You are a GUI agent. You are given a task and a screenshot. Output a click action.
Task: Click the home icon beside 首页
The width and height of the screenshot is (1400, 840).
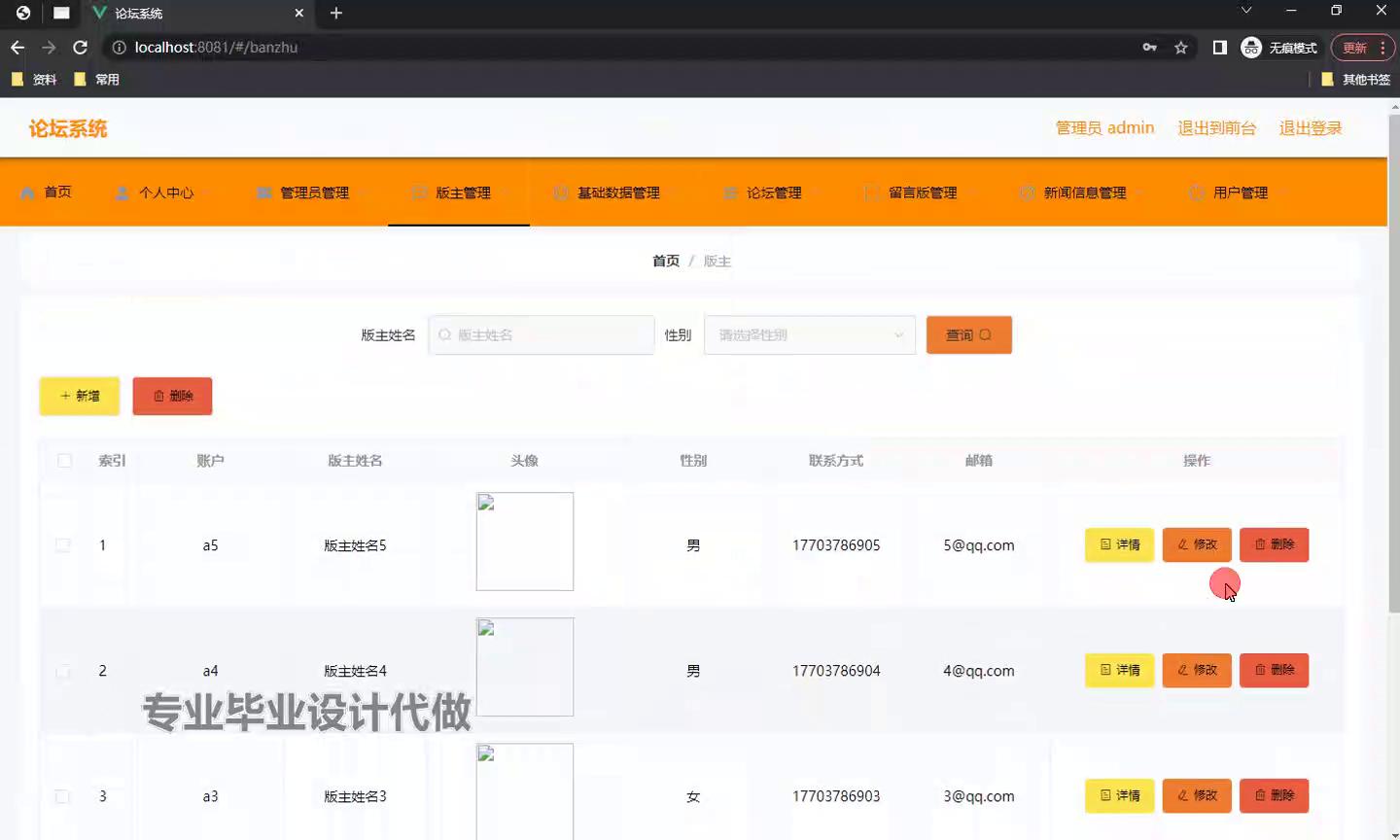pyautogui.click(x=27, y=192)
